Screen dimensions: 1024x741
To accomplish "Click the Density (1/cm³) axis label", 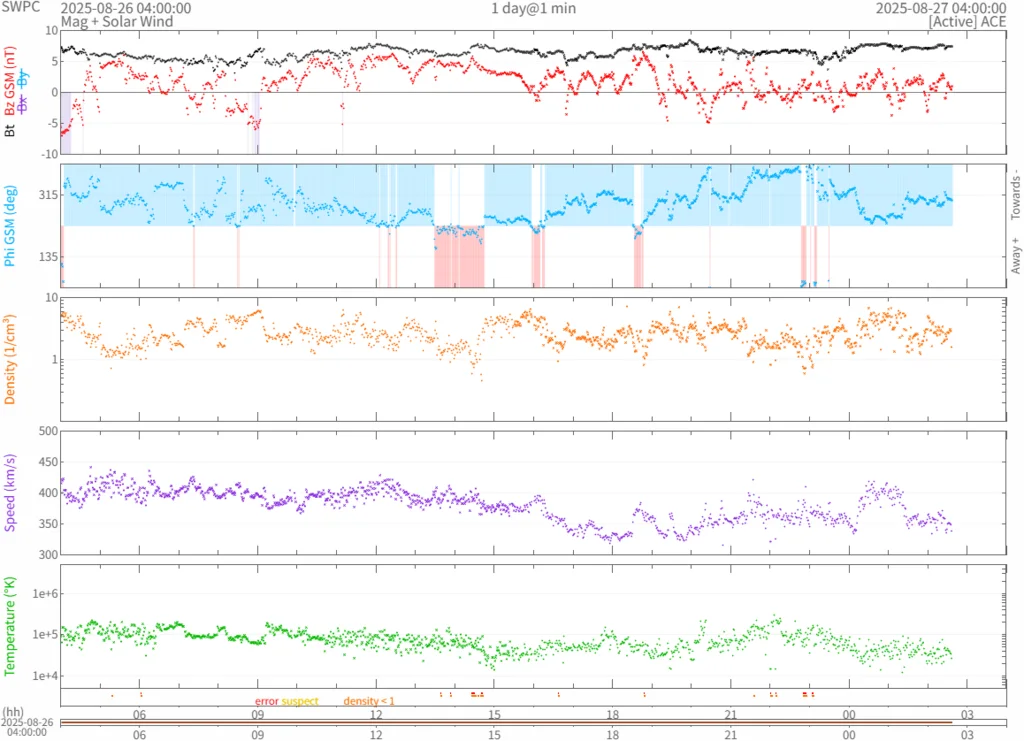I will pos(10,358).
